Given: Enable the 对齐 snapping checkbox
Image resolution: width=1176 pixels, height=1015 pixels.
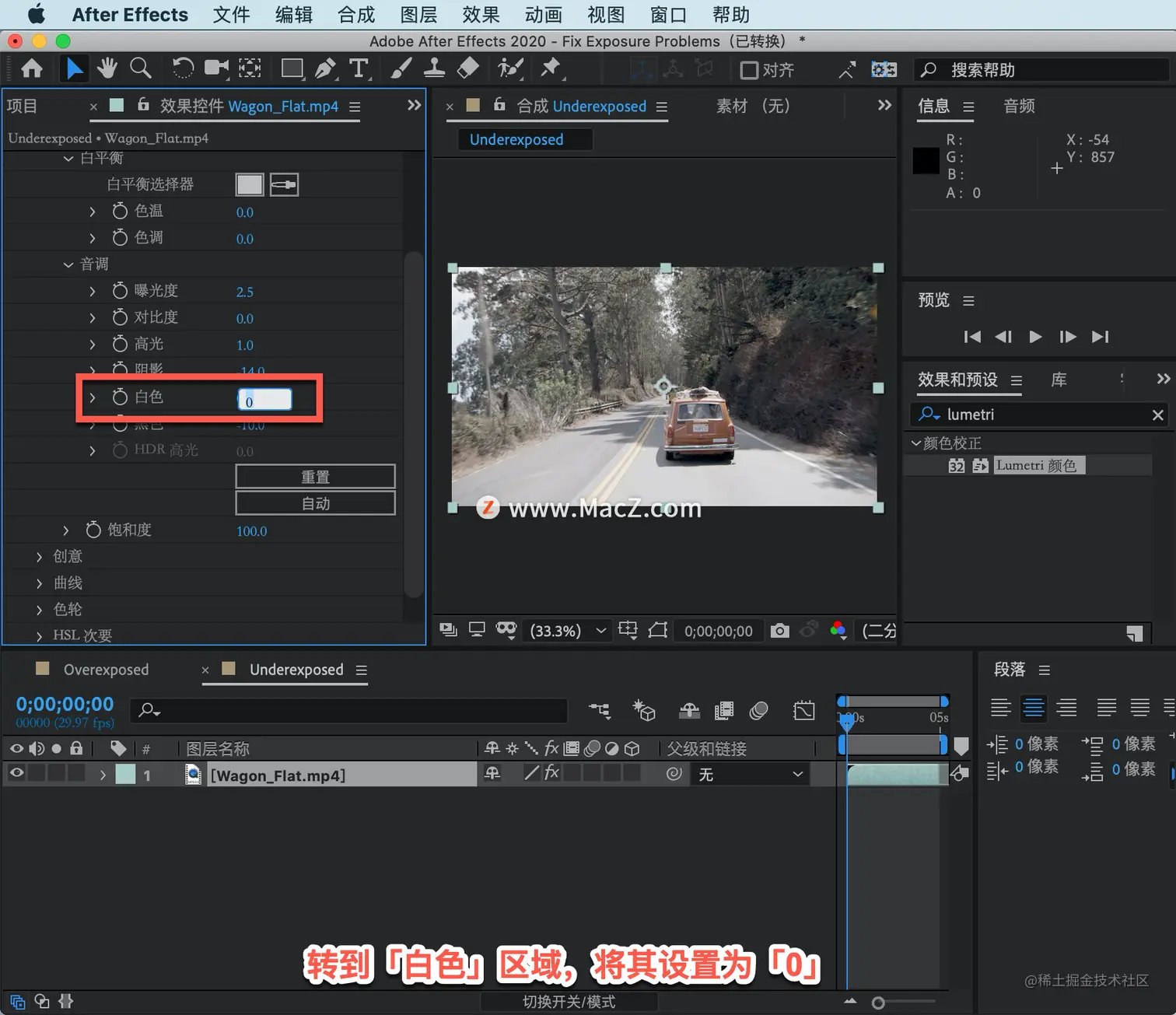Looking at the screenshot, I should [749, 70].
